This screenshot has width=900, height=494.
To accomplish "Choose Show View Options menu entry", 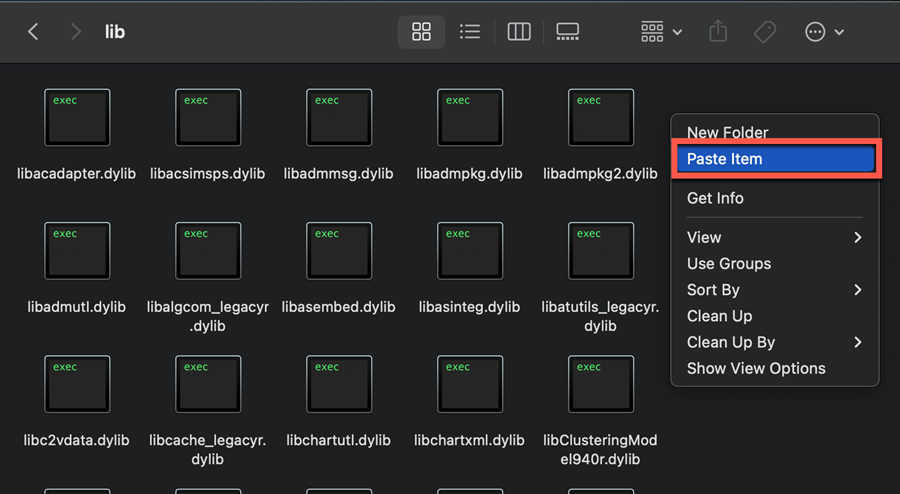I will click(x=775, y=368).
